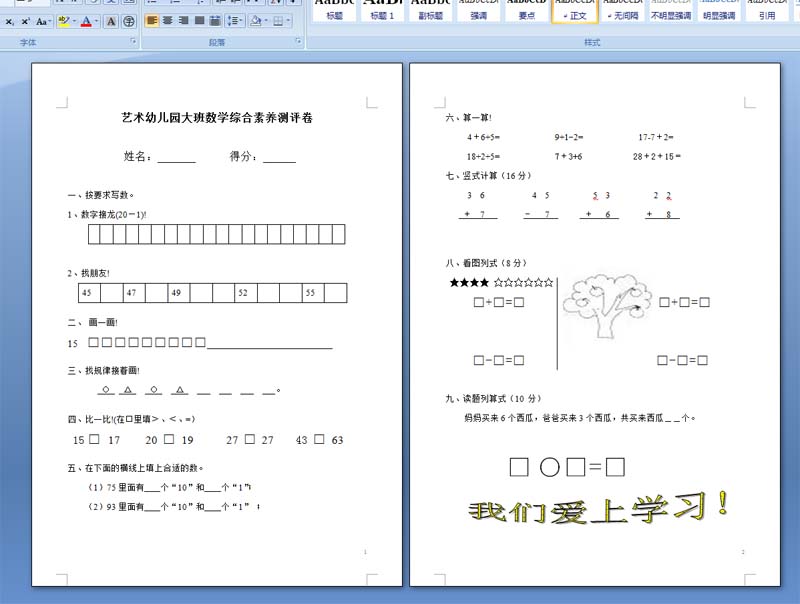Open the 字体 font dialog launcher

coord(133,41)
